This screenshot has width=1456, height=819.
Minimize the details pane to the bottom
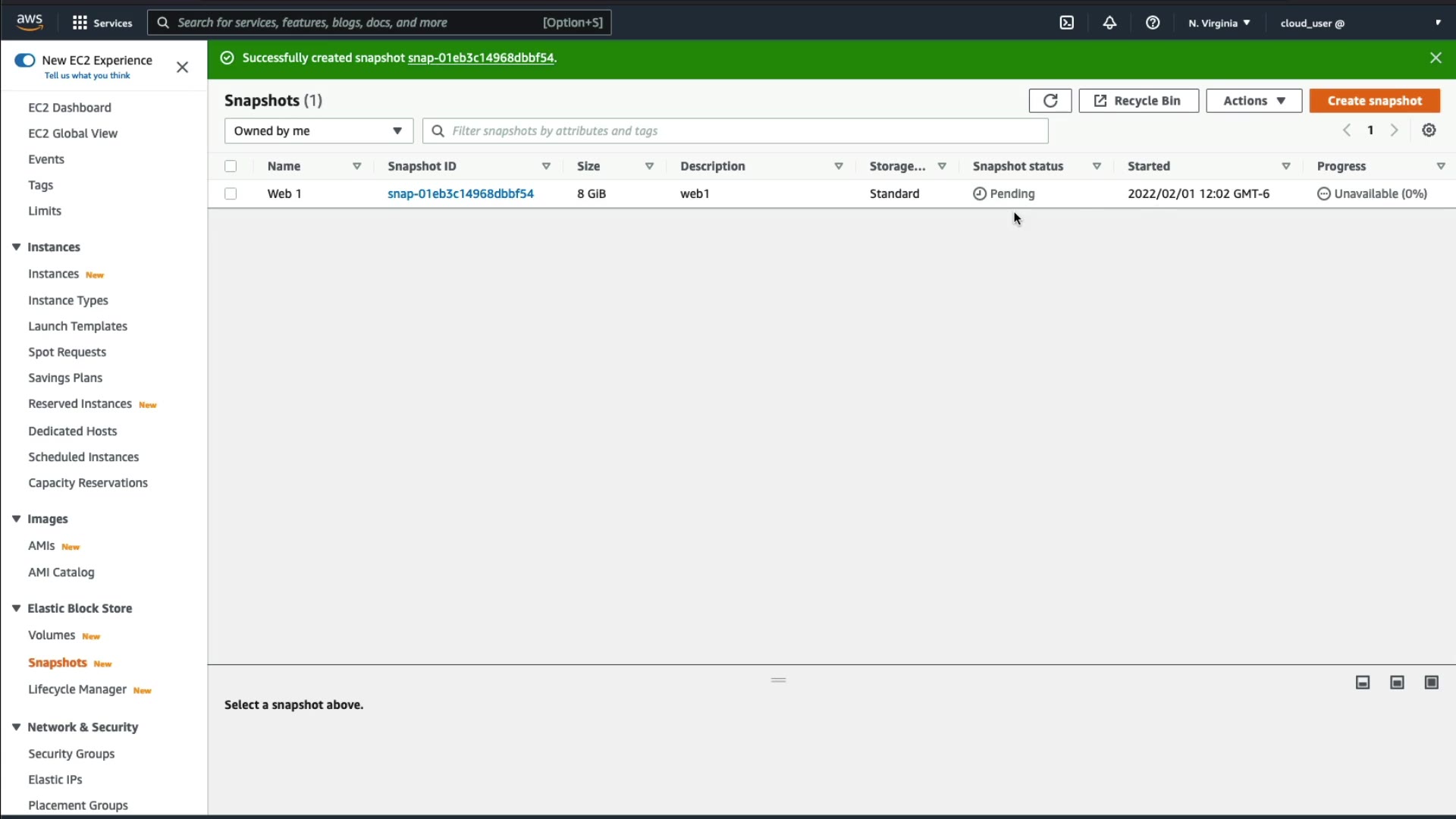(x=1363, y=682)
